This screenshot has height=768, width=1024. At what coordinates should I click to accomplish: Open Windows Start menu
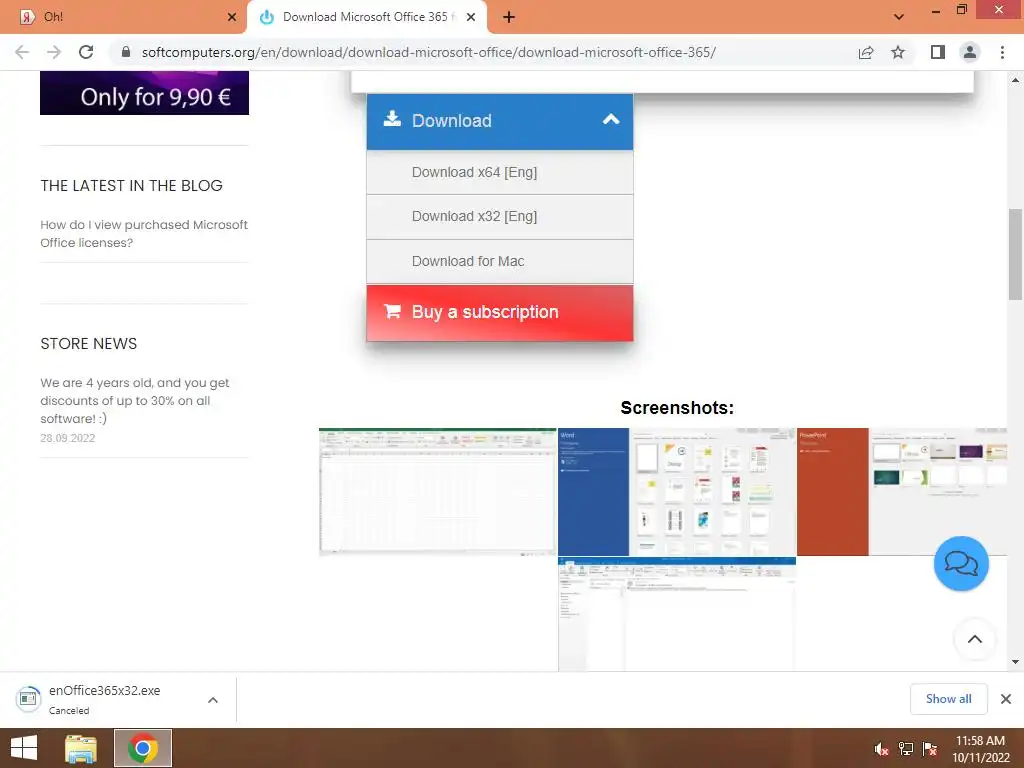(24, 748)
